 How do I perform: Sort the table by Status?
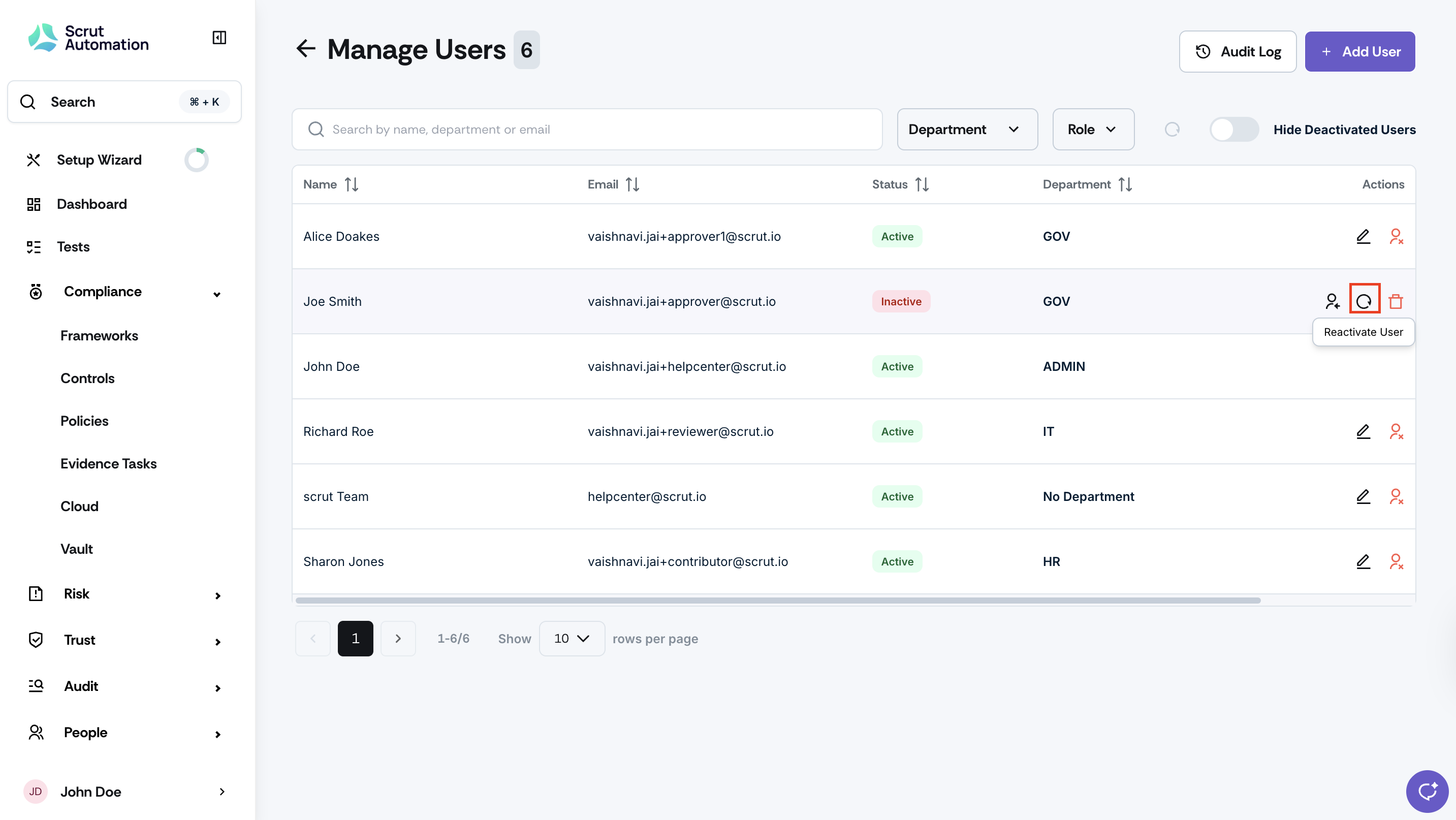pos(922,184)
